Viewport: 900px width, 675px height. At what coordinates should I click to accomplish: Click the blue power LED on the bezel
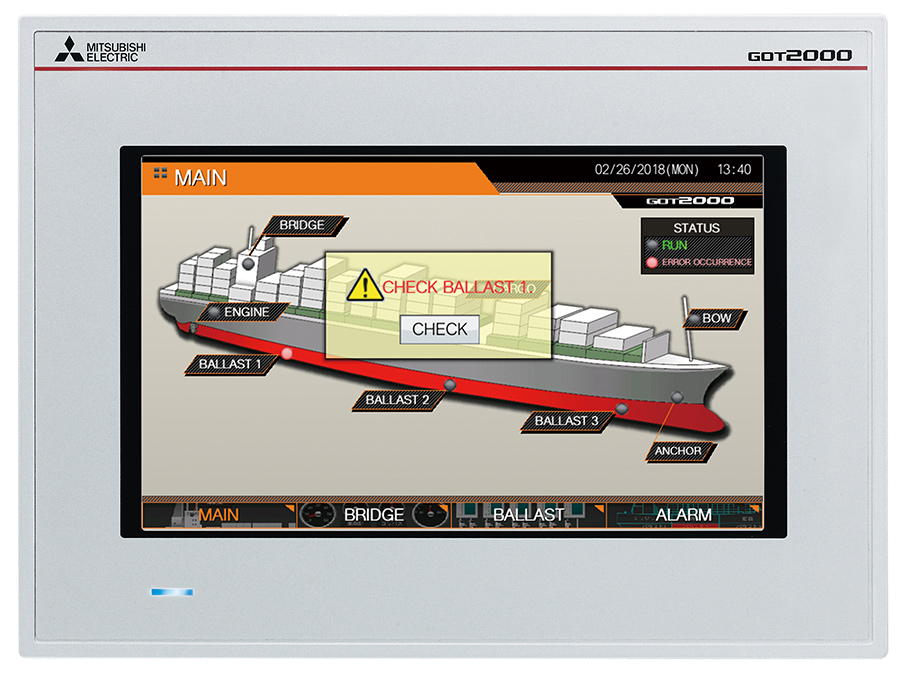[x=172, y=592]
